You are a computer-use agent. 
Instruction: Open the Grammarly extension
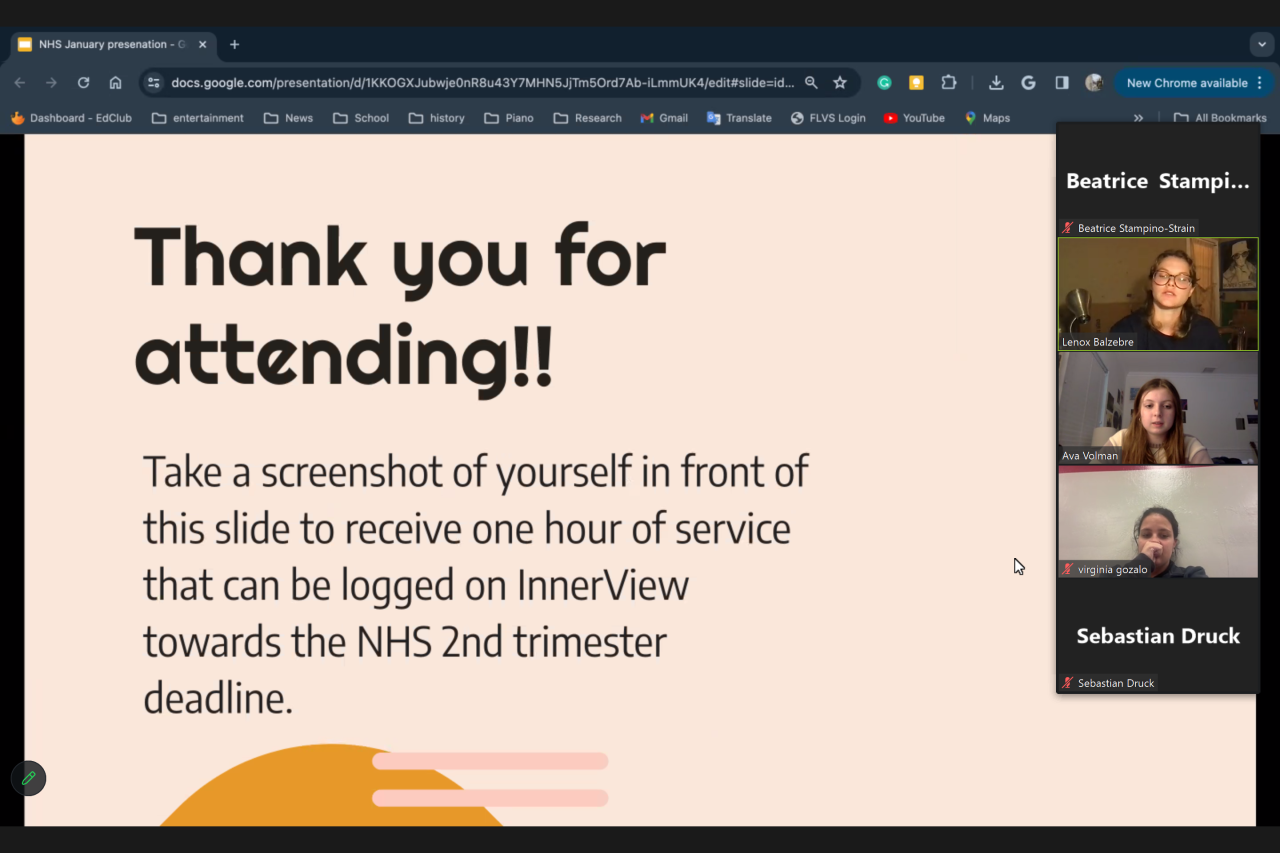(x=884, y=83)
